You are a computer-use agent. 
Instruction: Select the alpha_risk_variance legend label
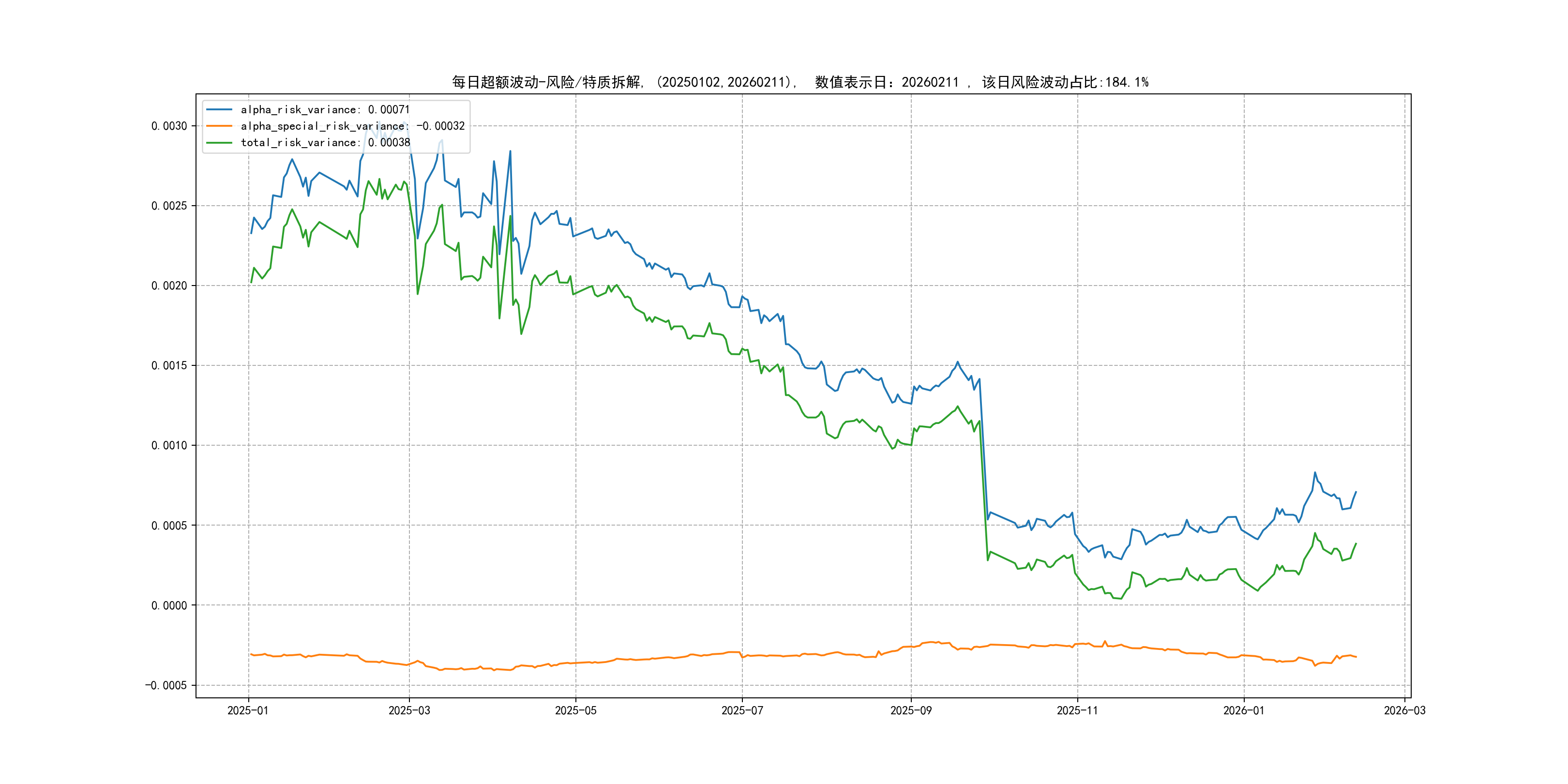click(325, 109)
